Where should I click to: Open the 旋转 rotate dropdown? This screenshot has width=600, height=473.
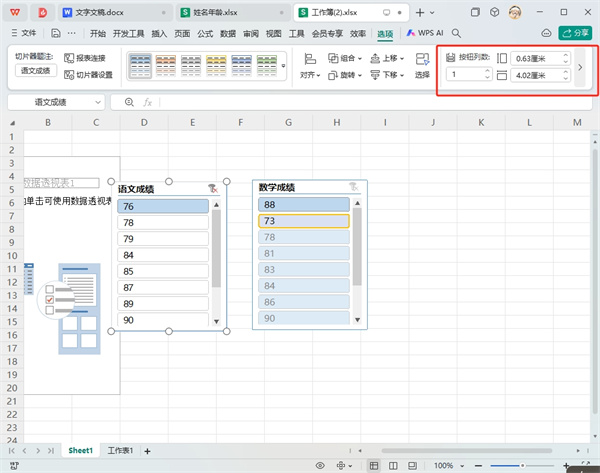point(345,75)
